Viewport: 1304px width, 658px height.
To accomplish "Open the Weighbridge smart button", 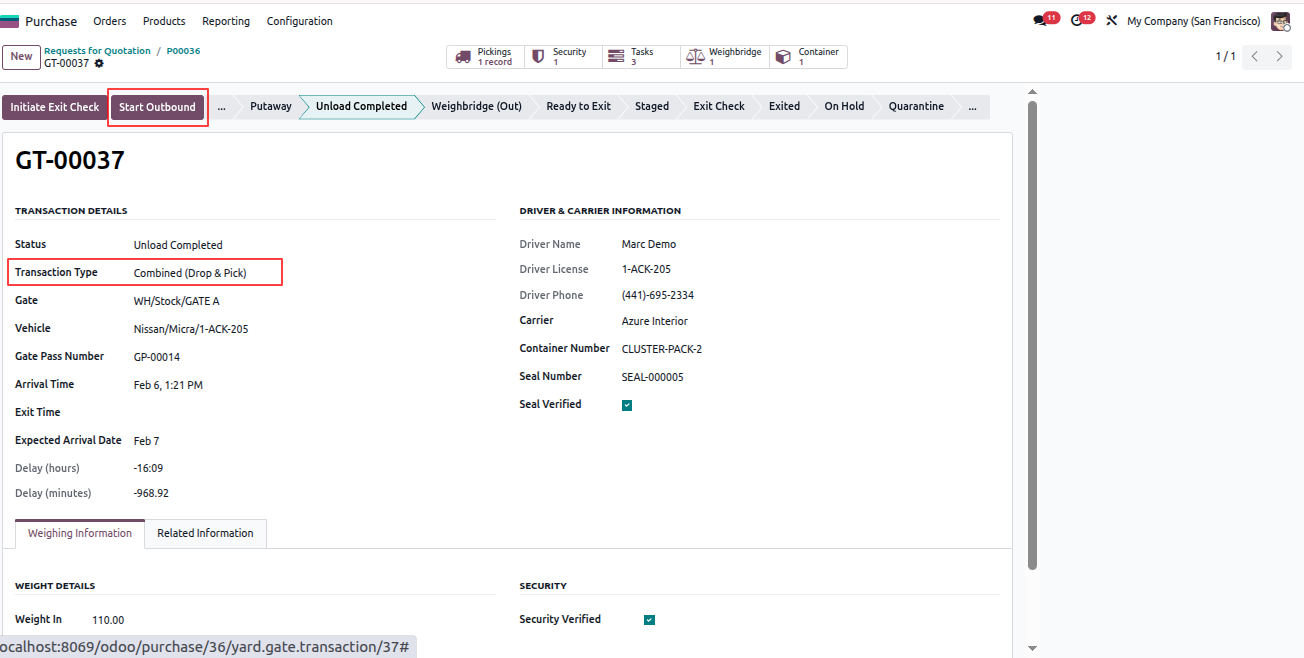I will (725, 57).
